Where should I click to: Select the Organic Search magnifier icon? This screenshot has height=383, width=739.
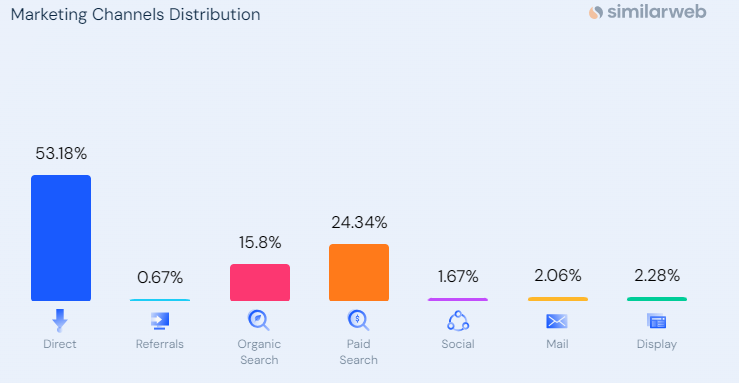(x=259, y=320)
